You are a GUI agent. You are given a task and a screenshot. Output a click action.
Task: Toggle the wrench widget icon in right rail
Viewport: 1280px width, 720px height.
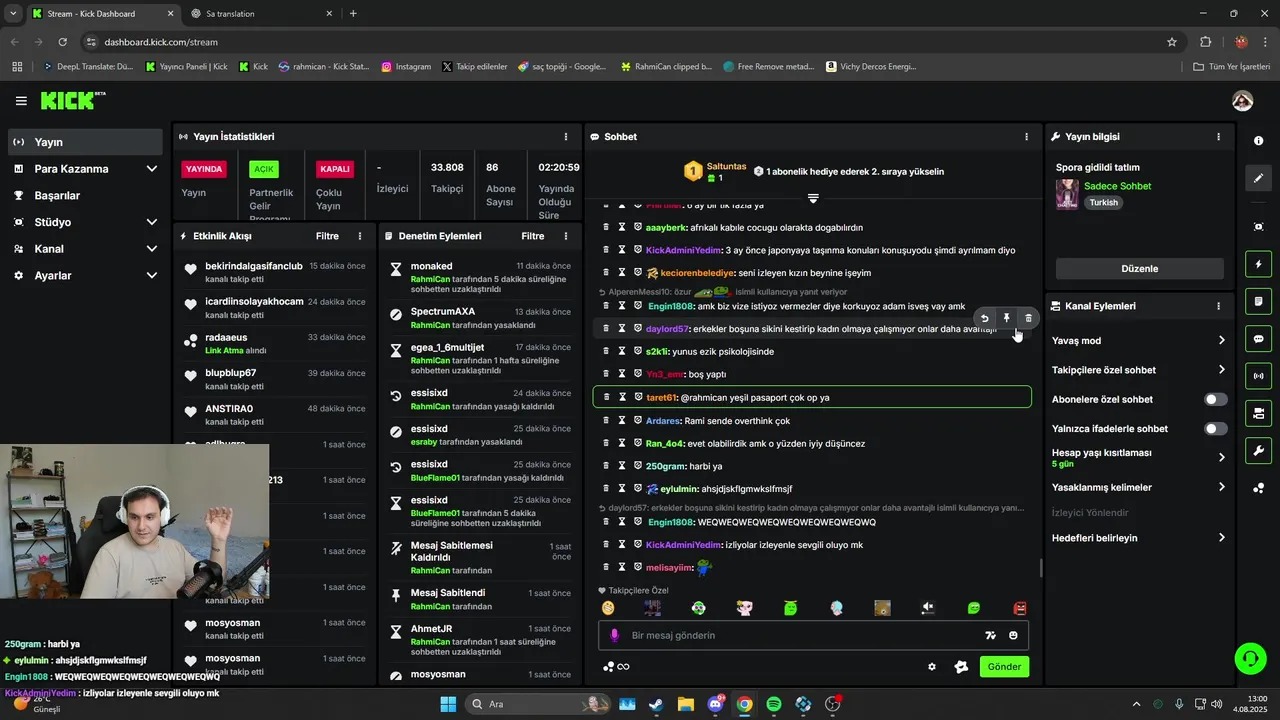coord(1259,450)
